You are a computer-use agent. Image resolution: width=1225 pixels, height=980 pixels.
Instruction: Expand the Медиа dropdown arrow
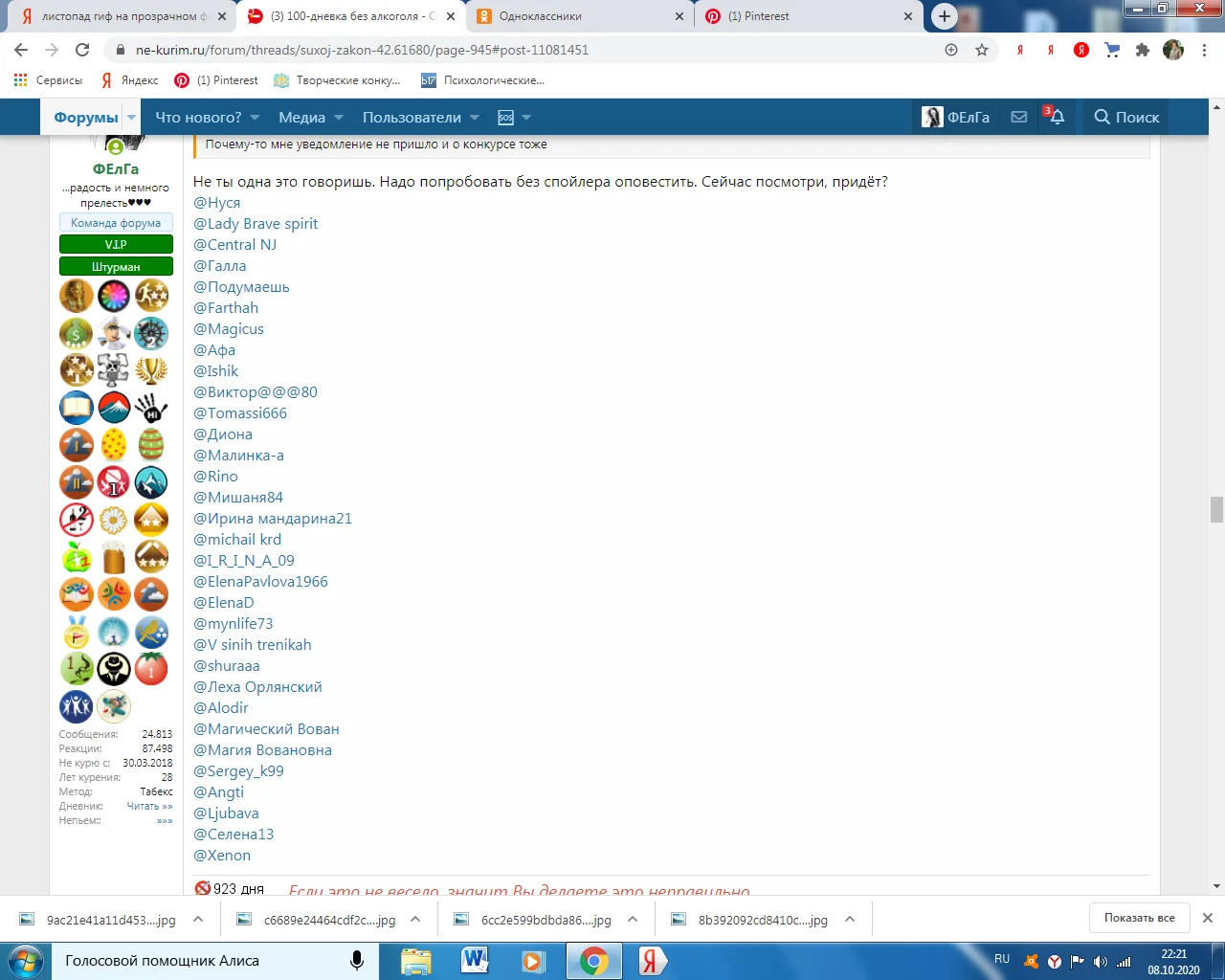(x=339, y=118)
